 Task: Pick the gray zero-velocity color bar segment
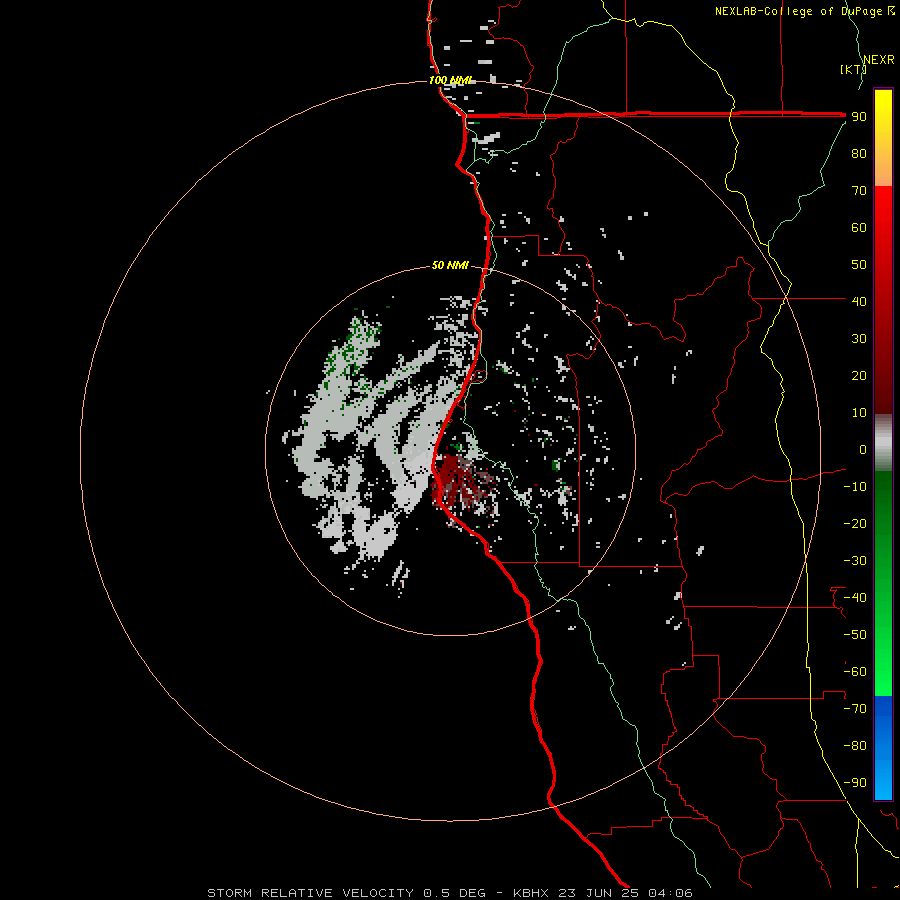pos(883,443)
